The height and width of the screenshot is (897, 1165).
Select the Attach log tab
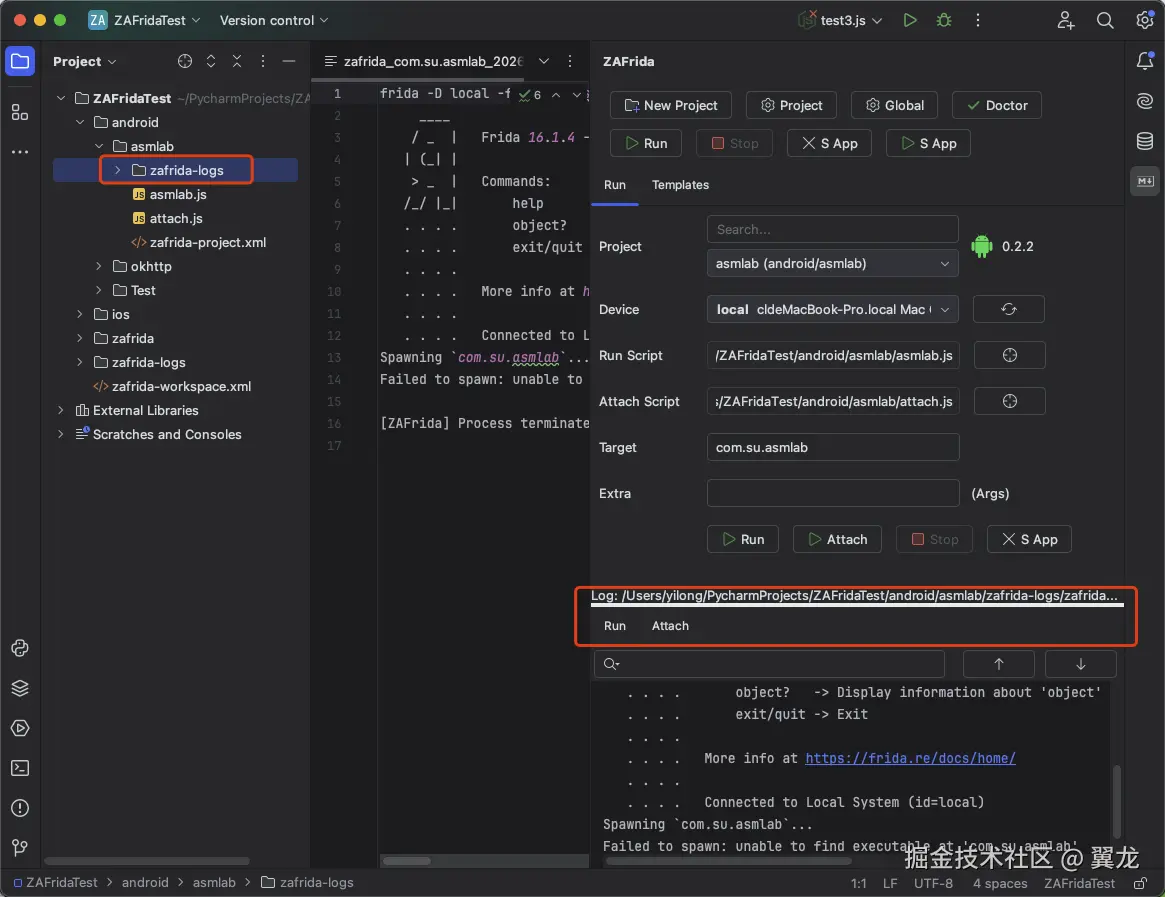pyautogui.click(x=670, y=626)
